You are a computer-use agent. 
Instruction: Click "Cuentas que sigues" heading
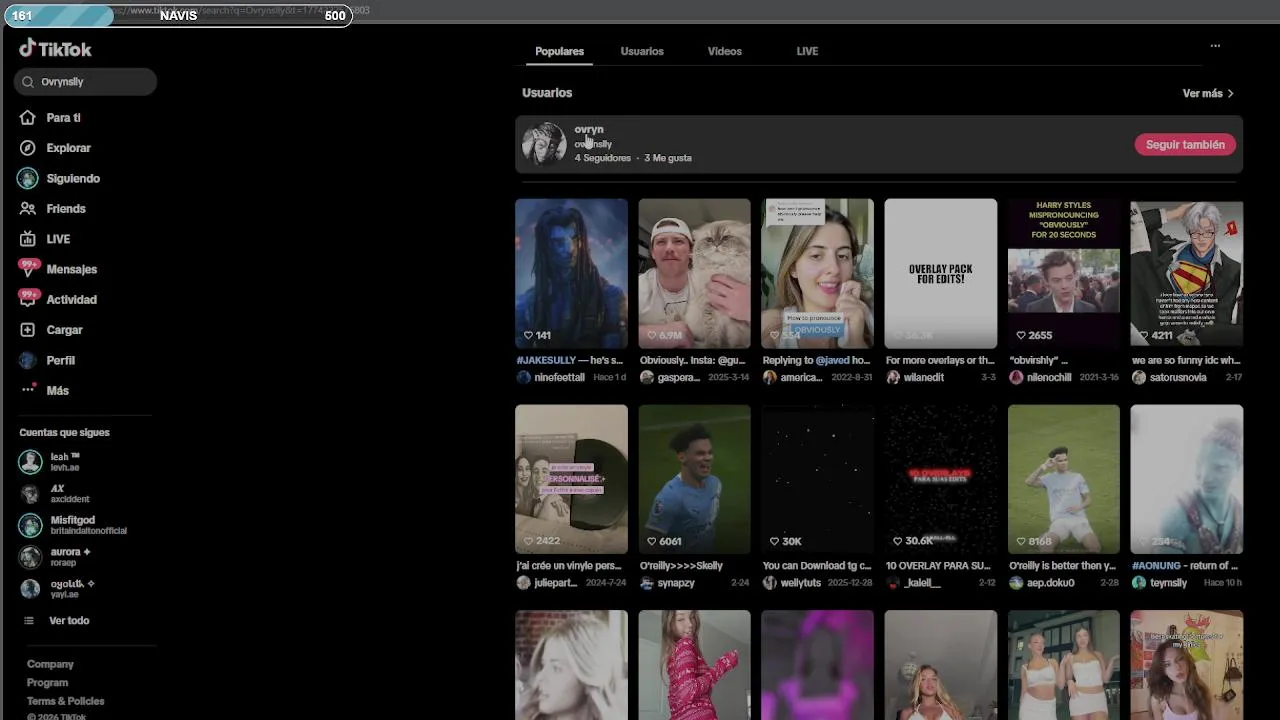pyautogui.click(x=64, y=433)
